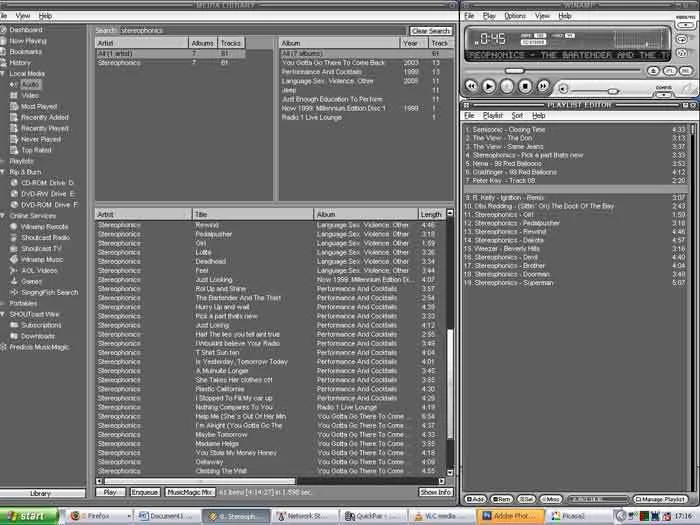Expand the Playlists tree node

click(3, 161)
